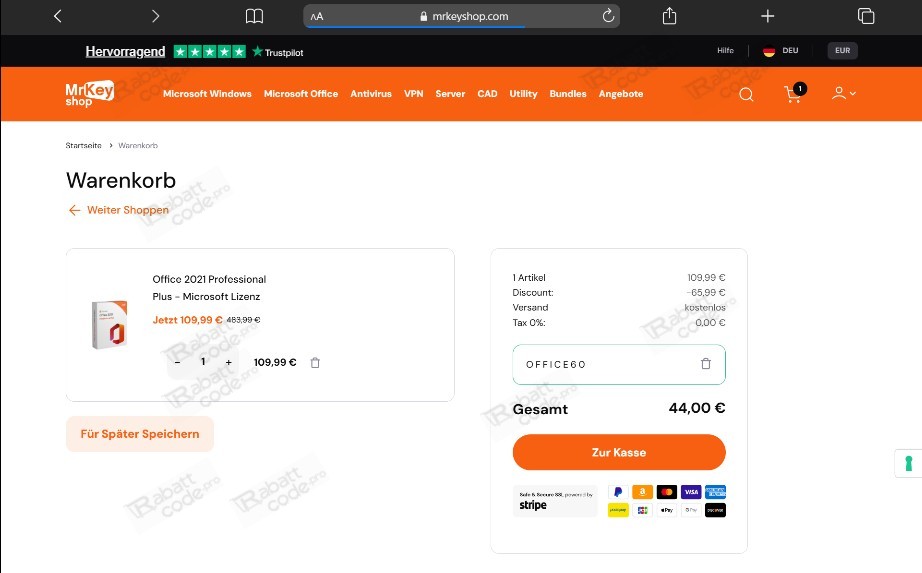Increase quantity with the plus button
Screen dimensions: 922x573
229,362
